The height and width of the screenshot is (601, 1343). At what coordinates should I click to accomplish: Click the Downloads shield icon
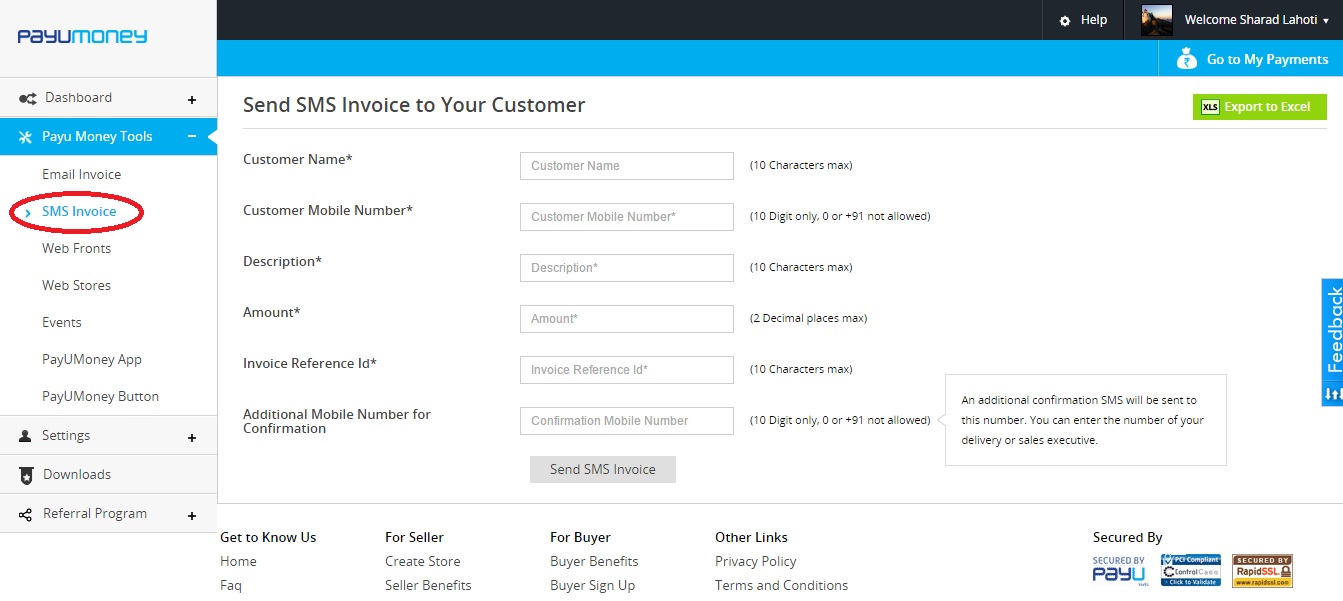(26, 475)
